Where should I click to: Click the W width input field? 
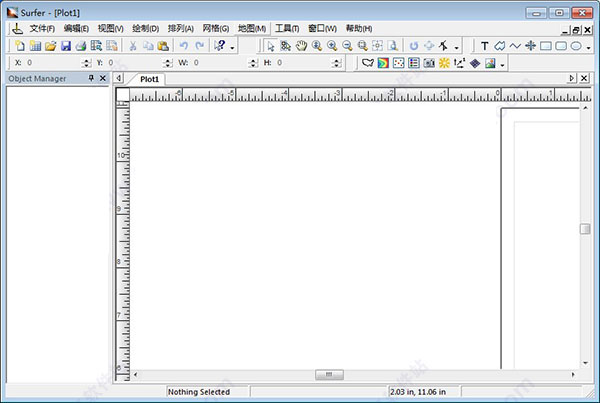(x=220, y=63)
